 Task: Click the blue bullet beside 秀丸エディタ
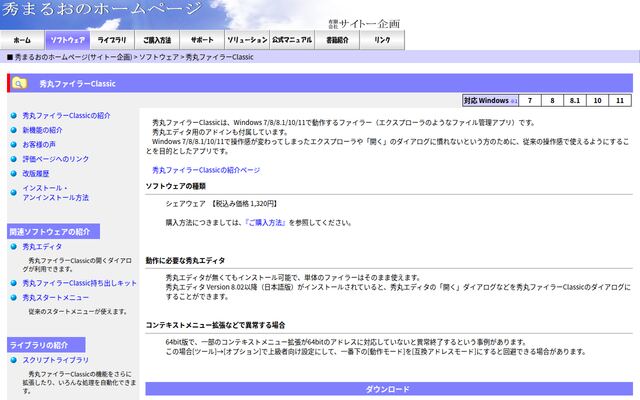coord(13,247)
